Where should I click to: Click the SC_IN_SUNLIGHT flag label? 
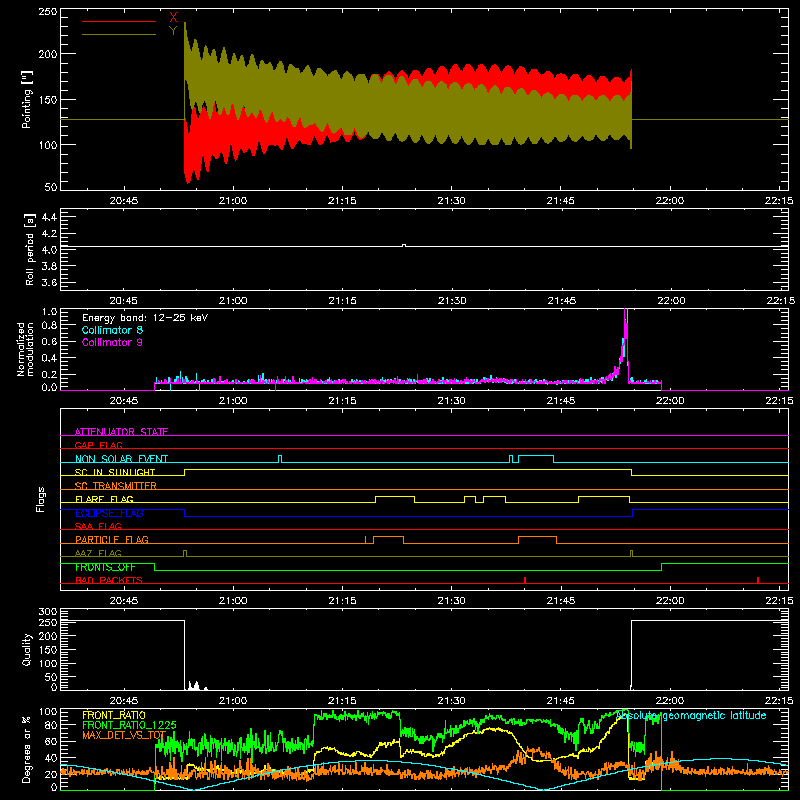tap(115, 472)
